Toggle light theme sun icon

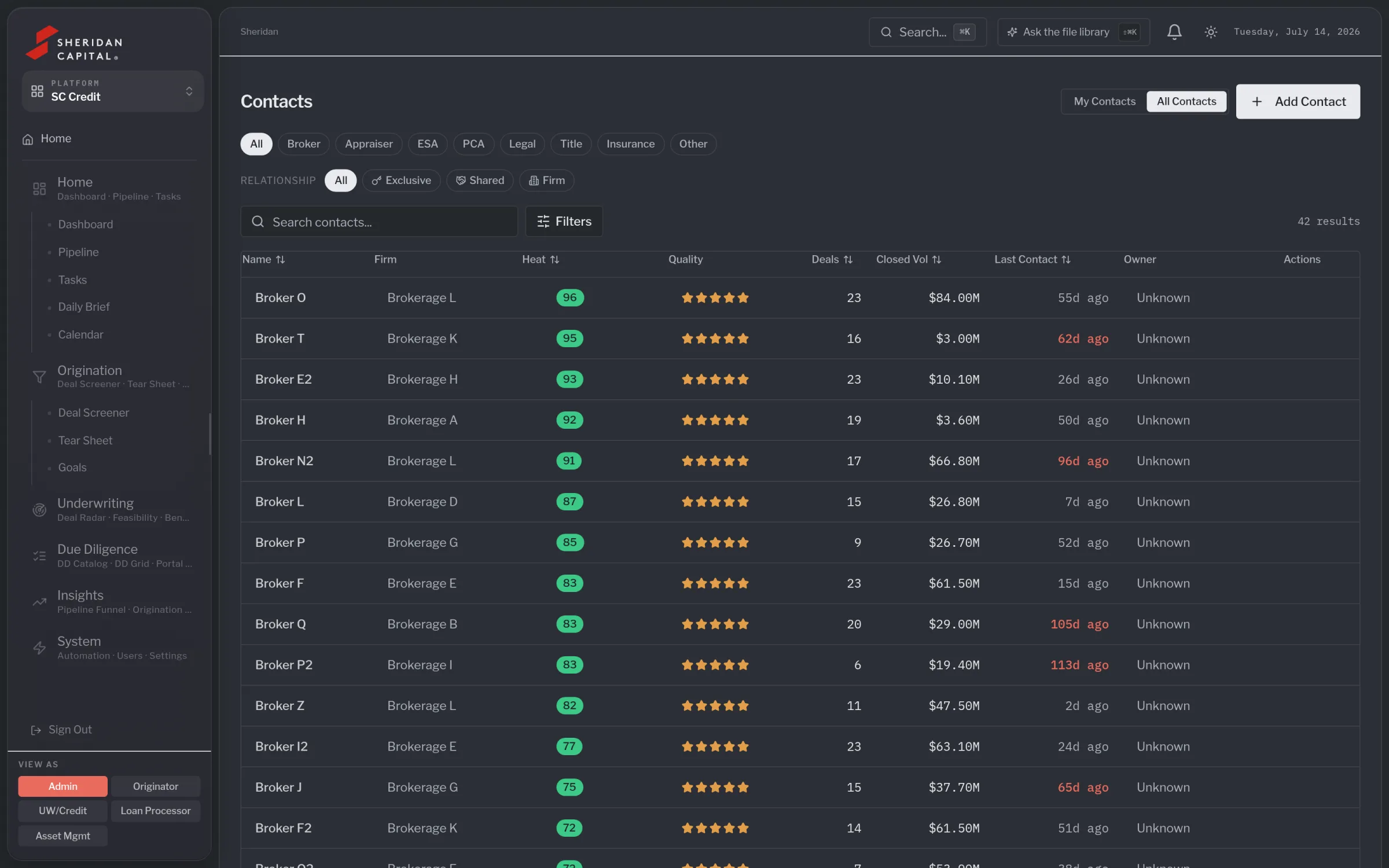(1210, 32)
